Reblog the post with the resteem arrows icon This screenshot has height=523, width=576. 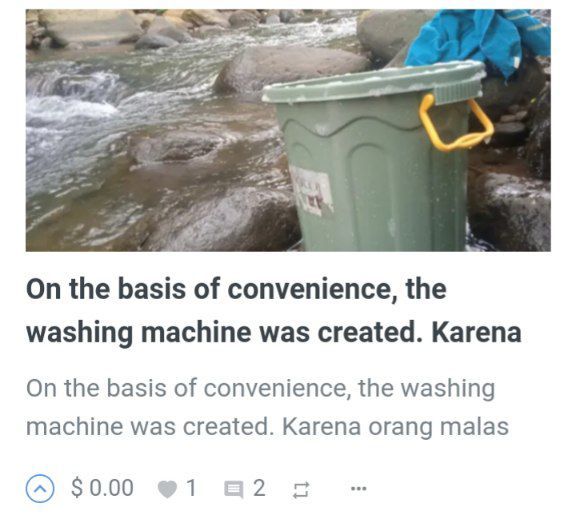[301, 490]
